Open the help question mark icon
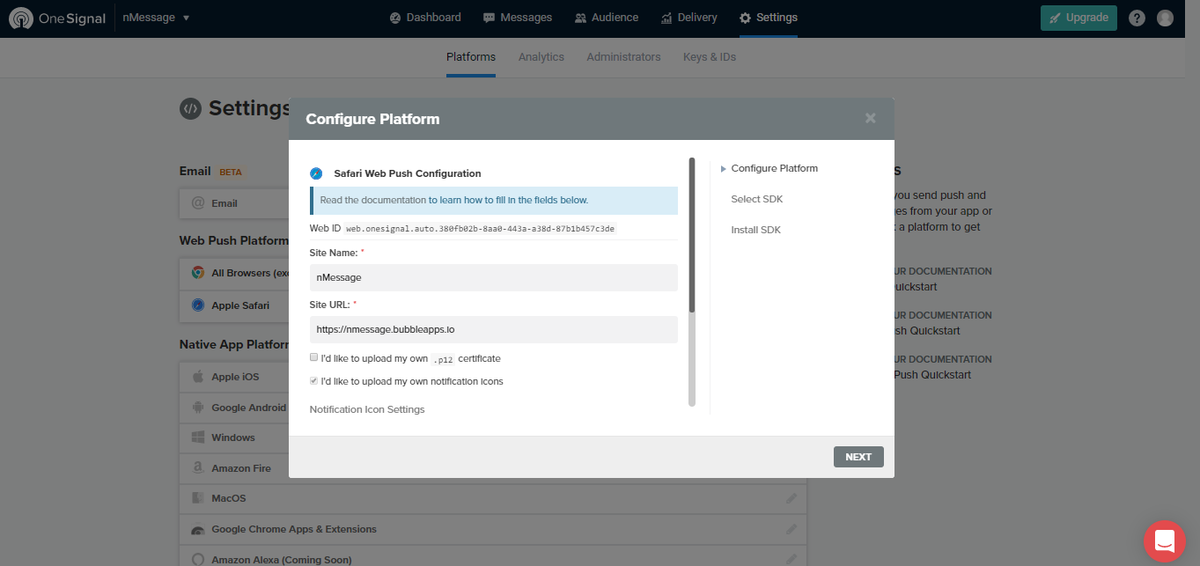 [x=1137, y=18]
